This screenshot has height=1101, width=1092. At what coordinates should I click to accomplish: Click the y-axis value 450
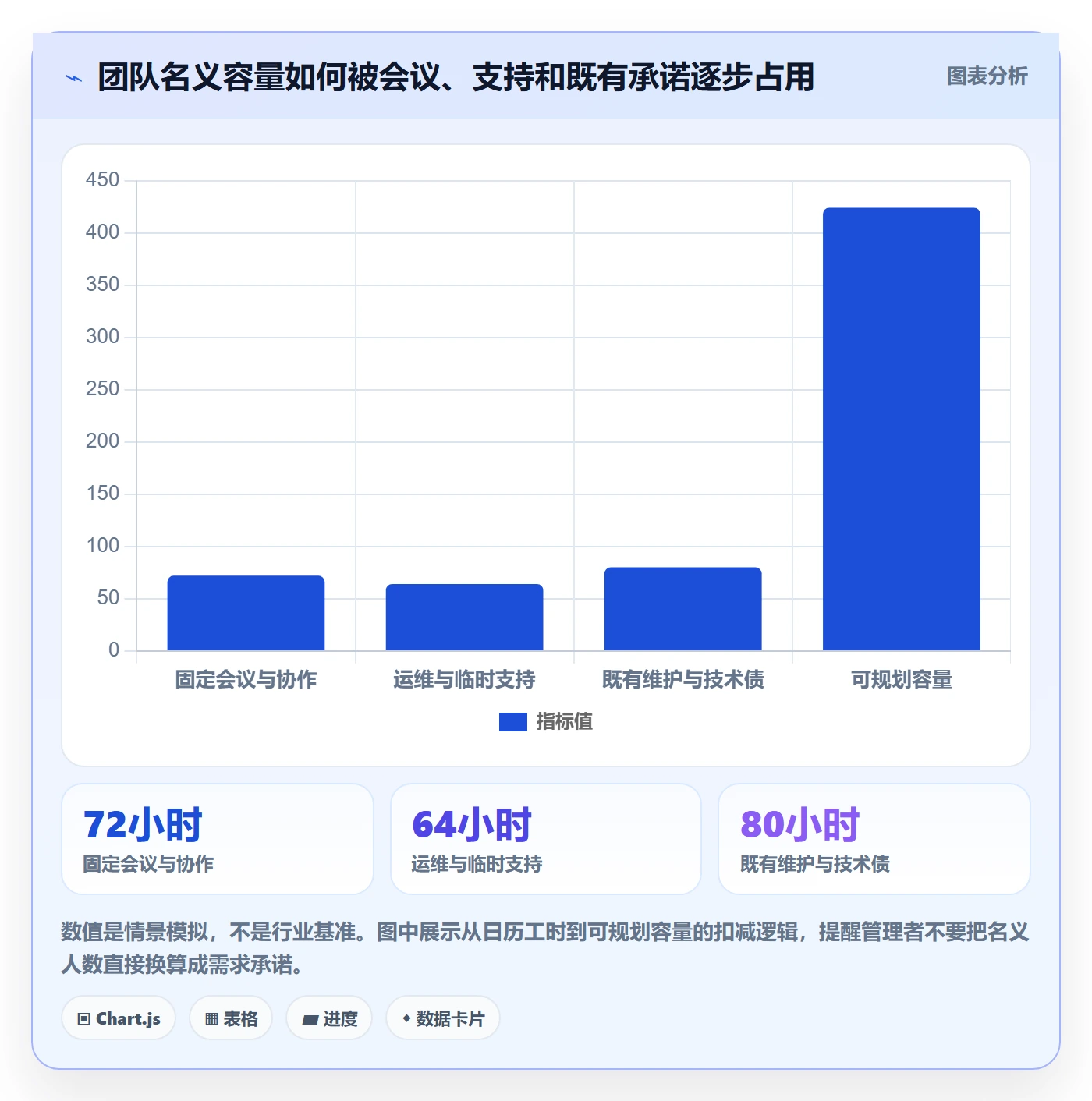[x=102, y=180]
